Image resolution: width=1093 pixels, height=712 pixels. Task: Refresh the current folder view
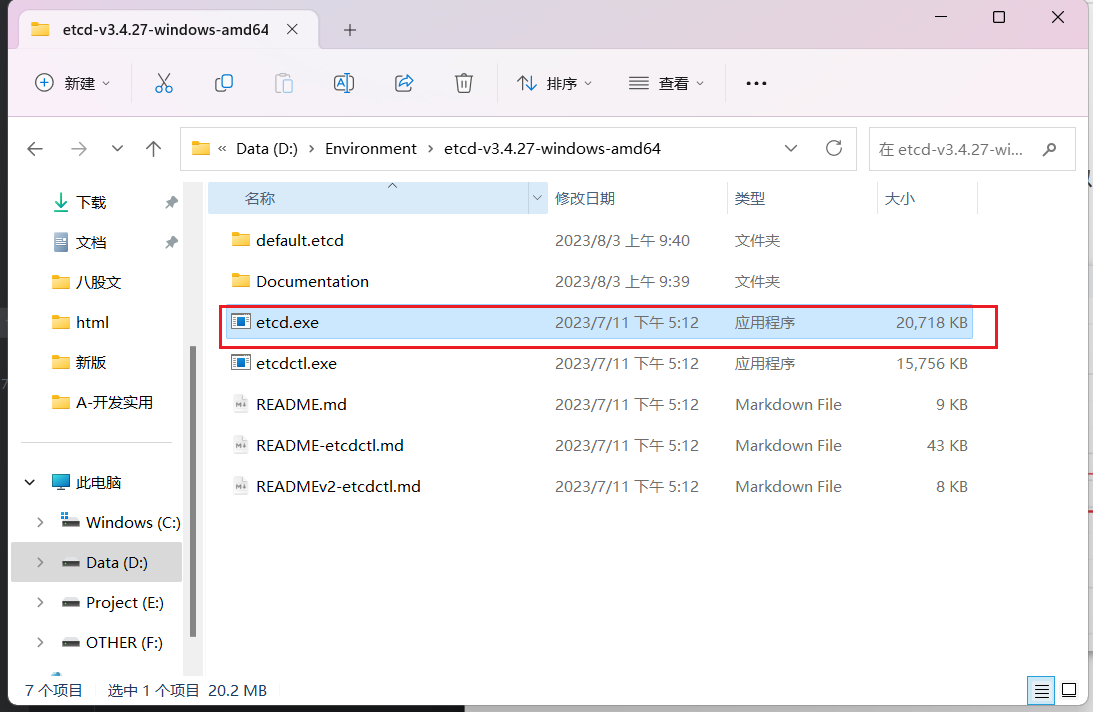(834, 148)
